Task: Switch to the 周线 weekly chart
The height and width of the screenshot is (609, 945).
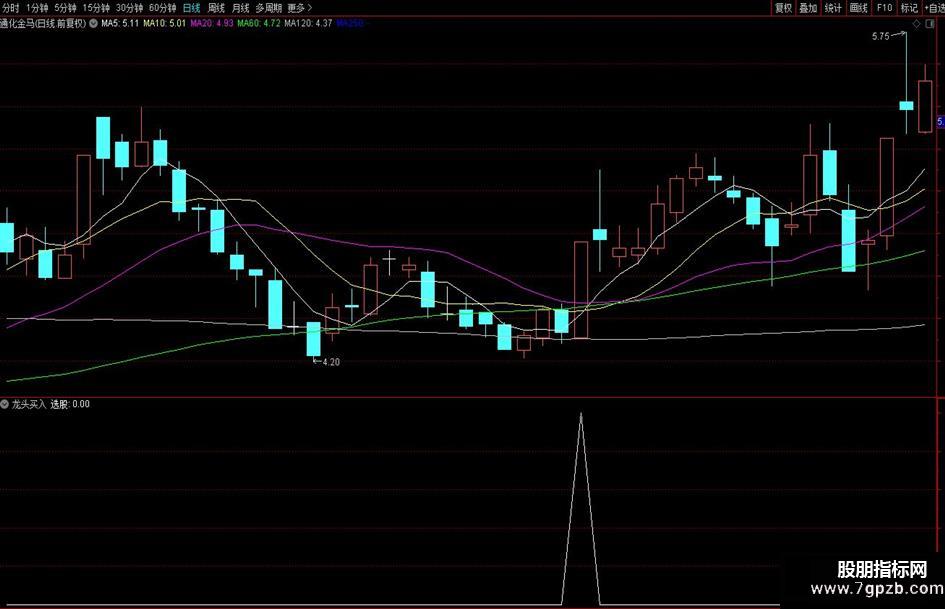Action: (216, 8)
